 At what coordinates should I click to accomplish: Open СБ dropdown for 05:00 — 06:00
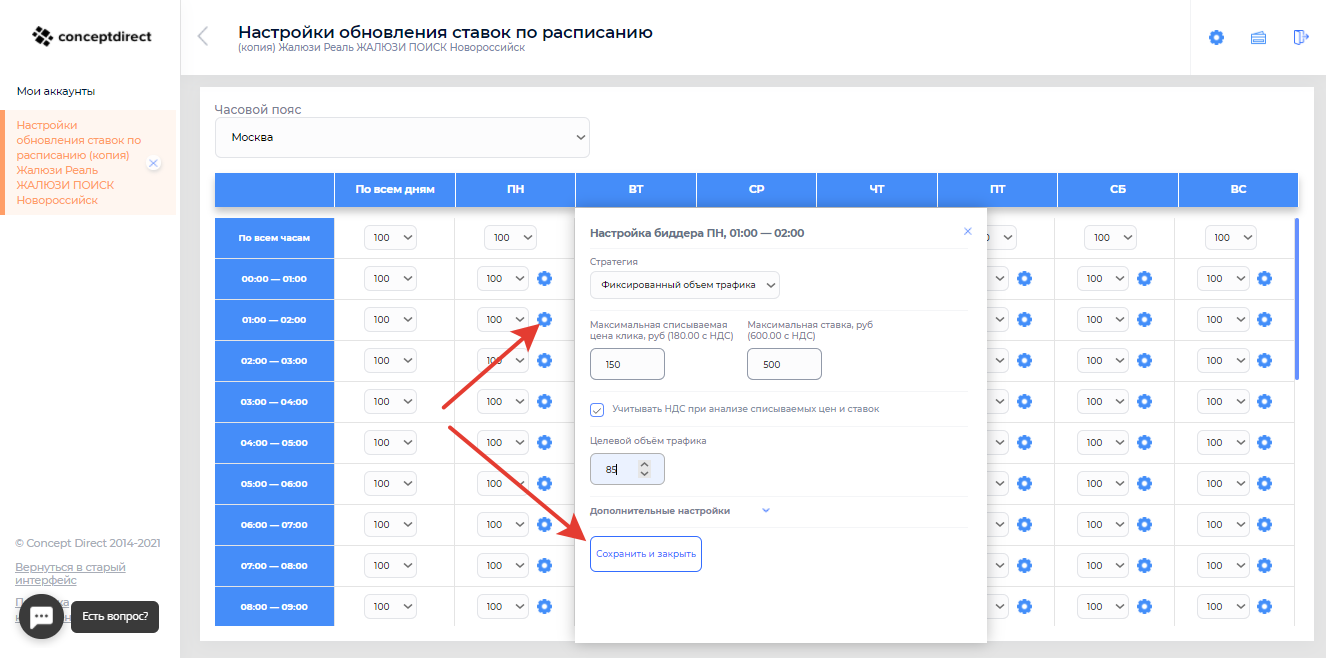[1103, 483]
